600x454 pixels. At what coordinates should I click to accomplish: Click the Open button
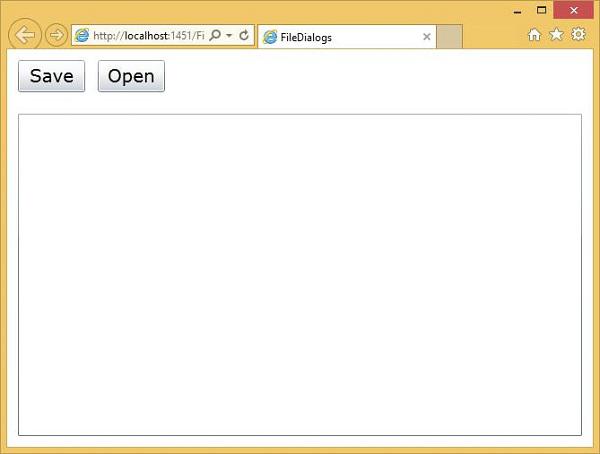coord(131,76)
